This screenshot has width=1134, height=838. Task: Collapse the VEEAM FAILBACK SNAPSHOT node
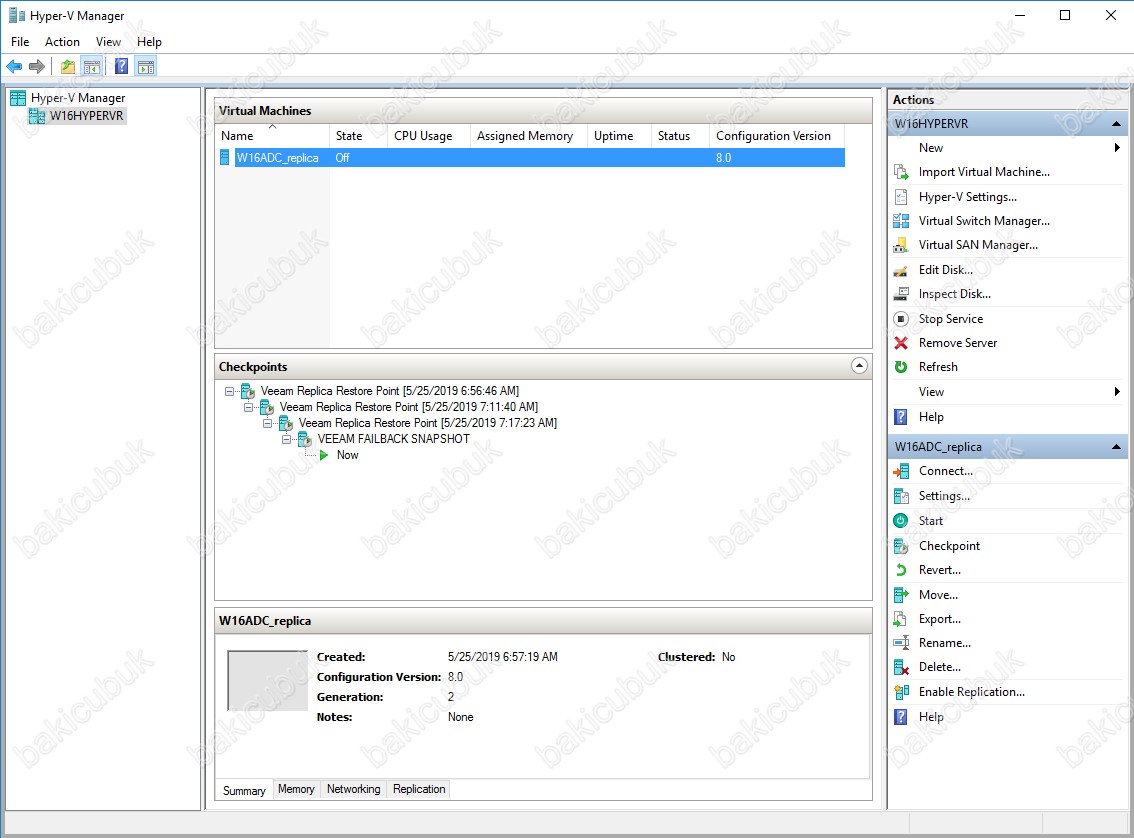pos(286,439)
